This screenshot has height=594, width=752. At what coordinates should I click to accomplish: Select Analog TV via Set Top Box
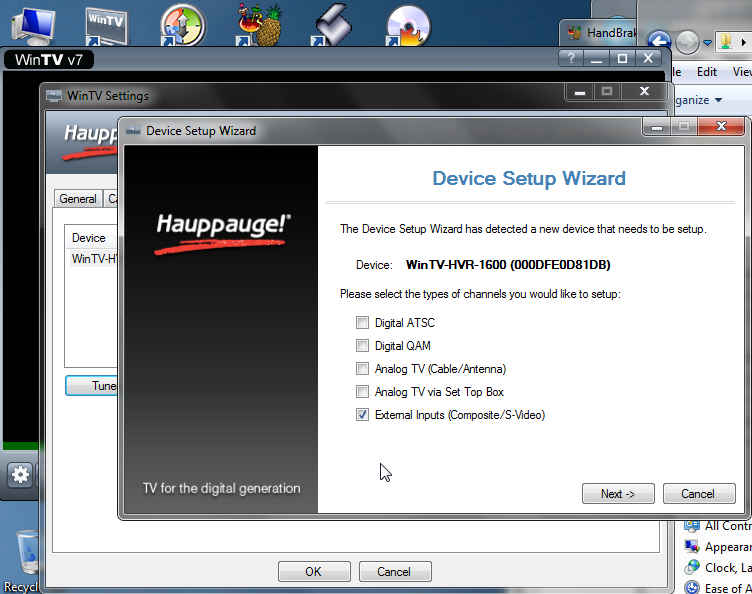(x=362, y=392)
